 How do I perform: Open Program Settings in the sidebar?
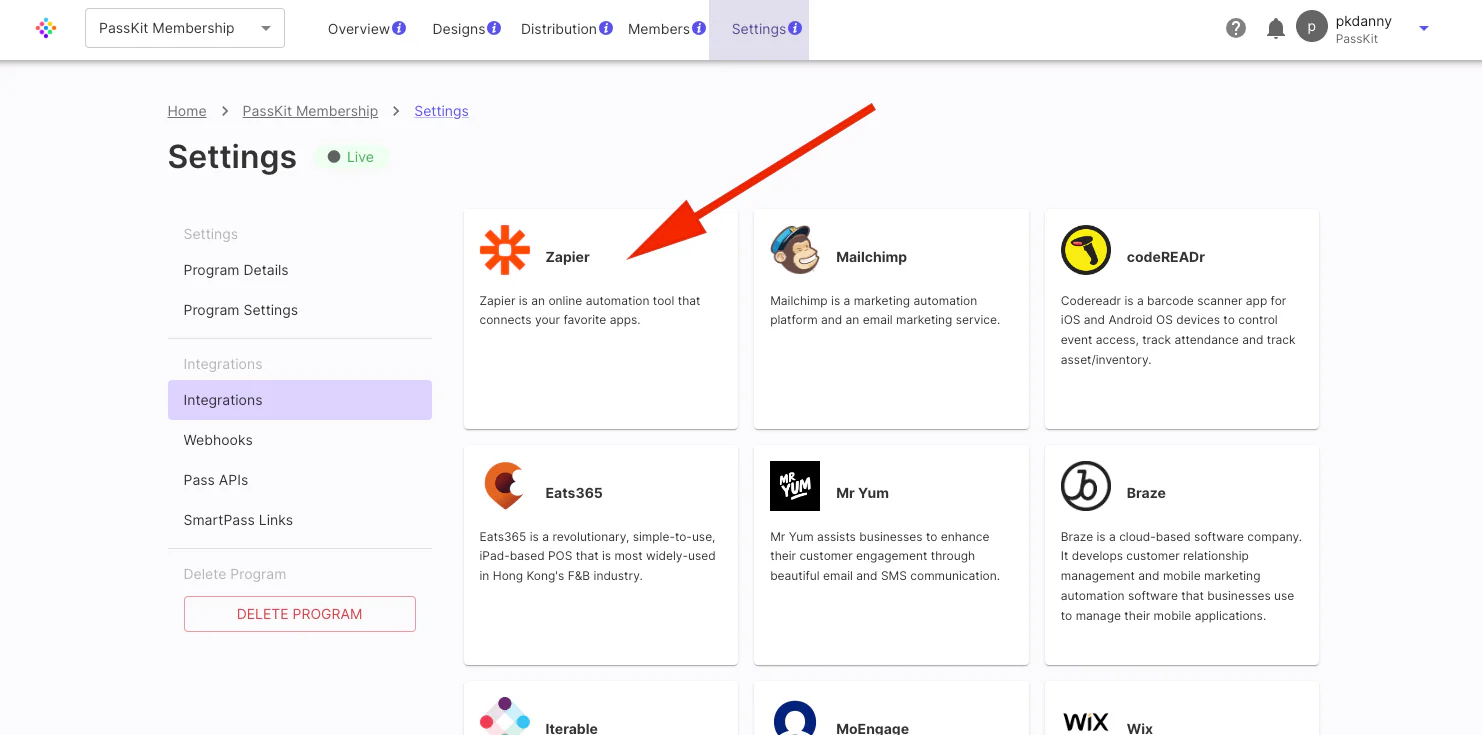click(300, 310)
